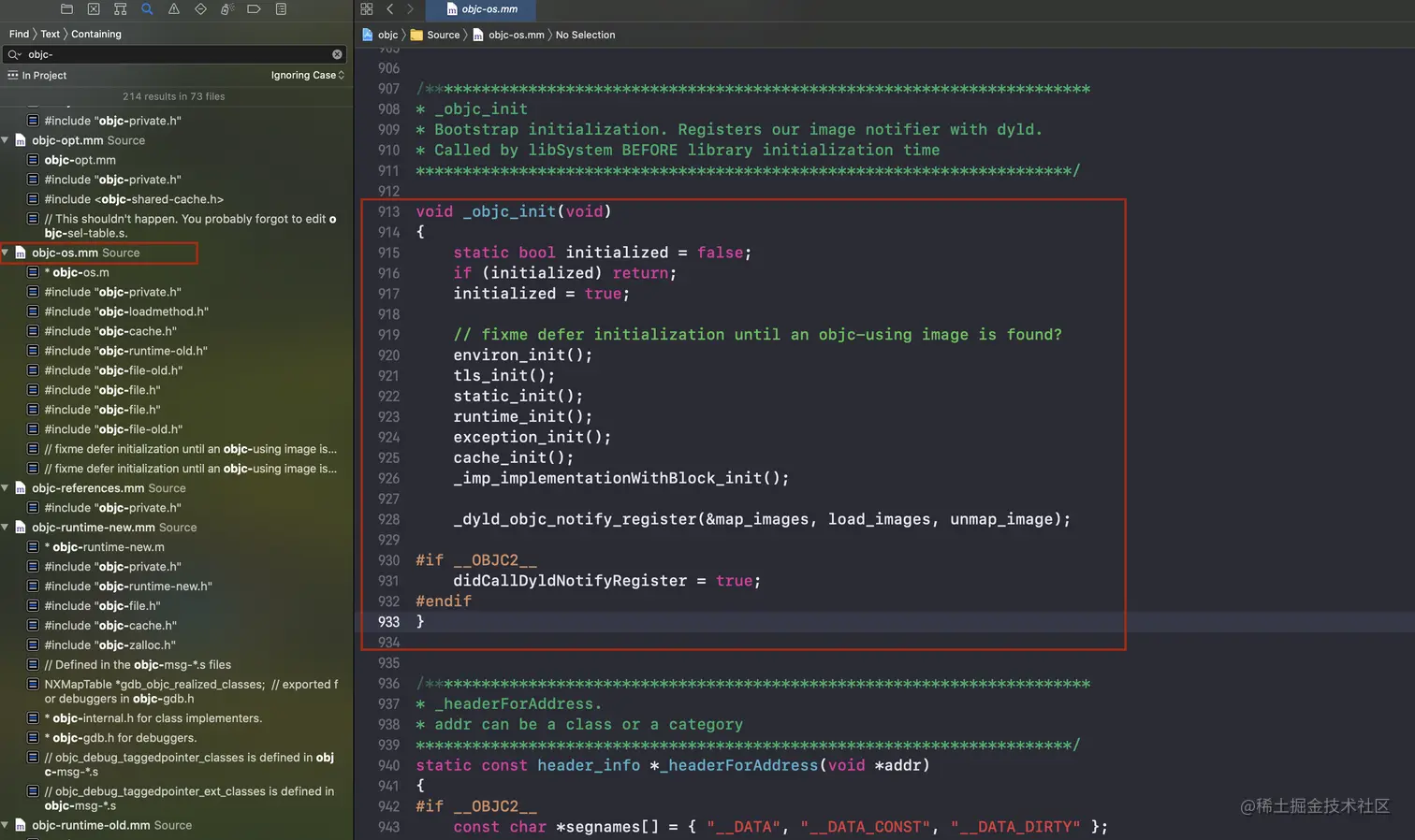This screenshot has width=1415, height=840.
Task: Click objc project in the jump bar
Action: tap(380, 35)
